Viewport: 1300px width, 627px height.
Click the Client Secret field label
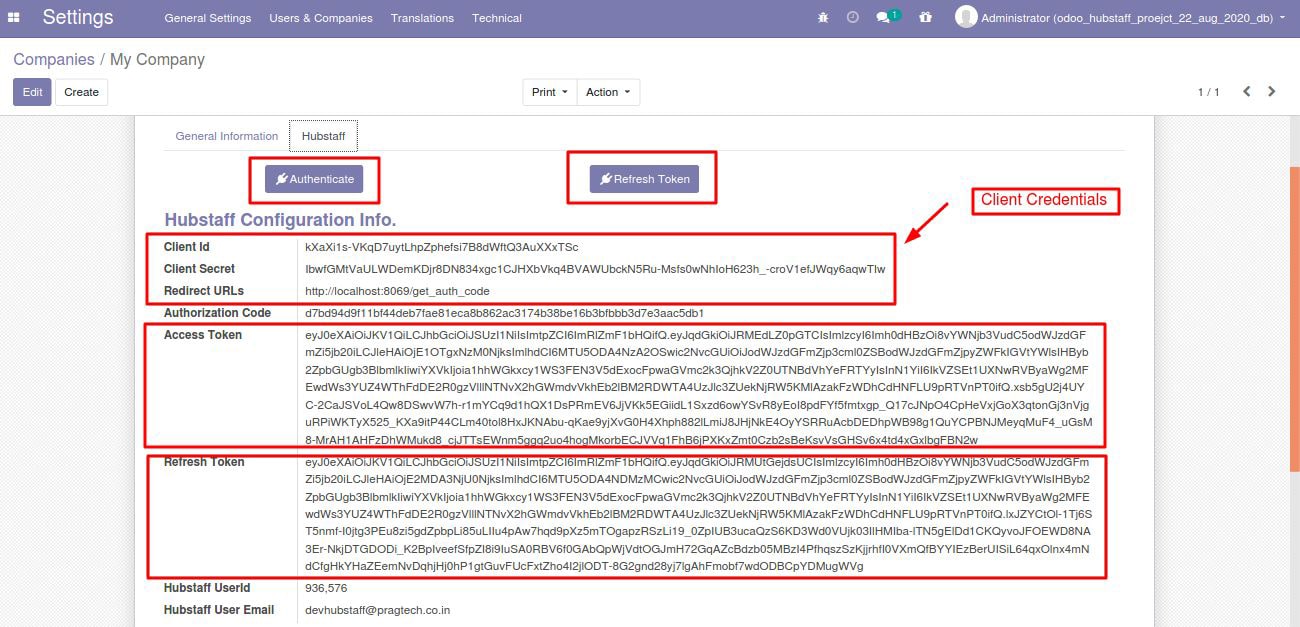point(200,269)
